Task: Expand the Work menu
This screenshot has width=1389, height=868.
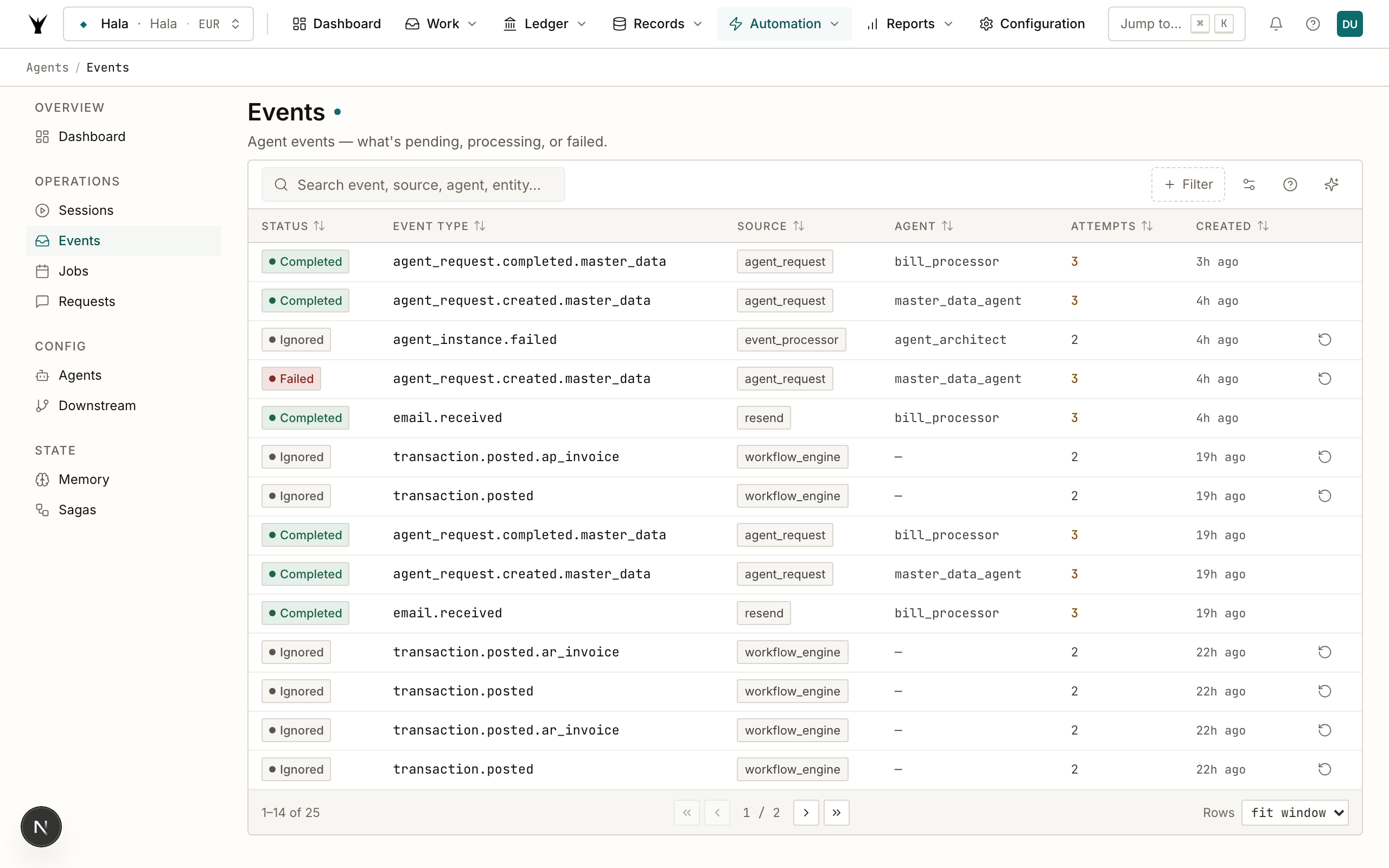Action: 441,24
